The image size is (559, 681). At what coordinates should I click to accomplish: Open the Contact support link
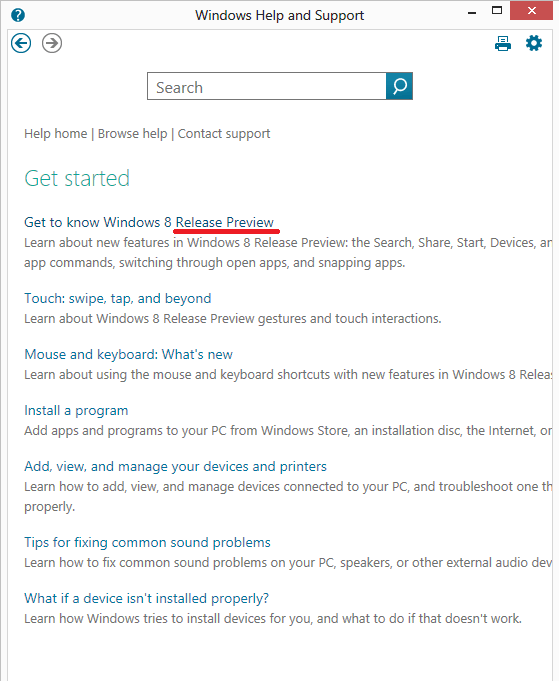click(224, 134)
